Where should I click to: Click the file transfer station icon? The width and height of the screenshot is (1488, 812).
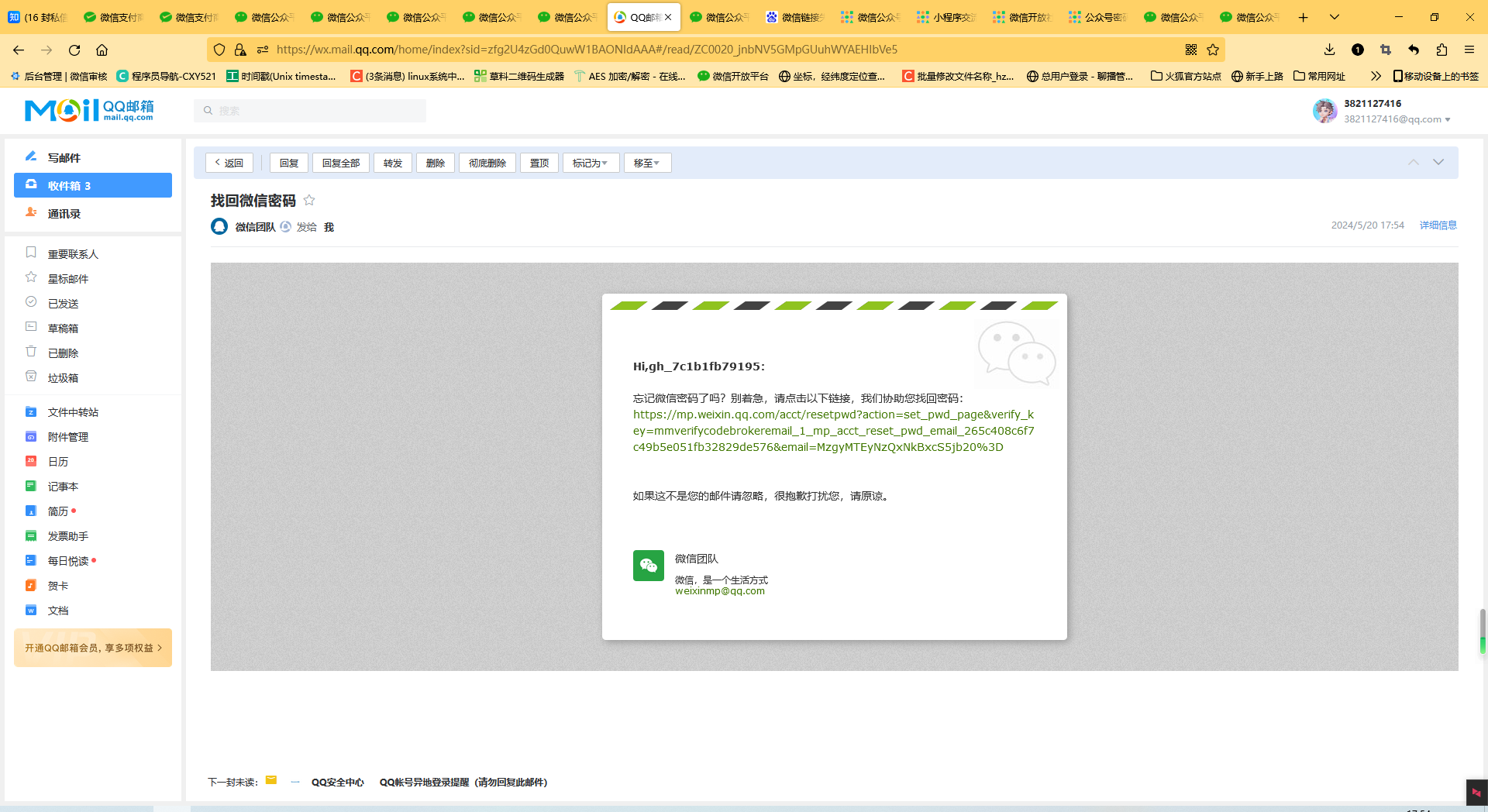31,411
